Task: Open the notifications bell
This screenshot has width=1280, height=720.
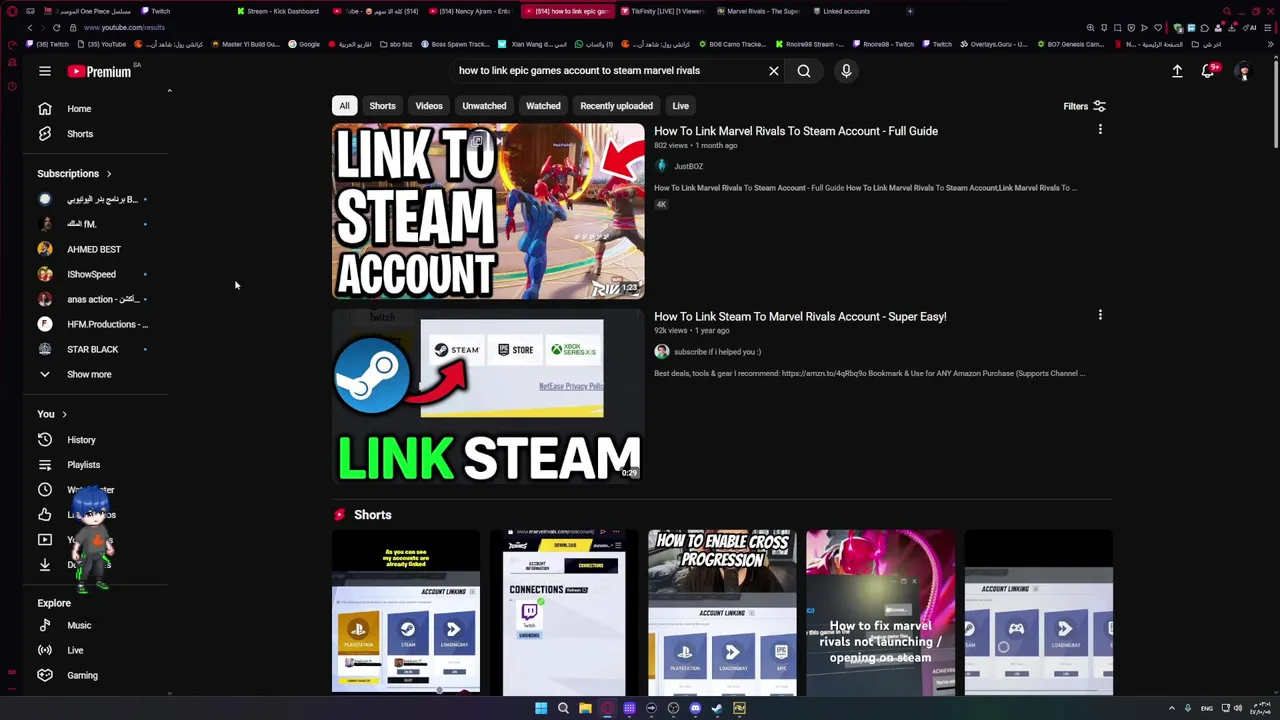Action: [1208, 71]
